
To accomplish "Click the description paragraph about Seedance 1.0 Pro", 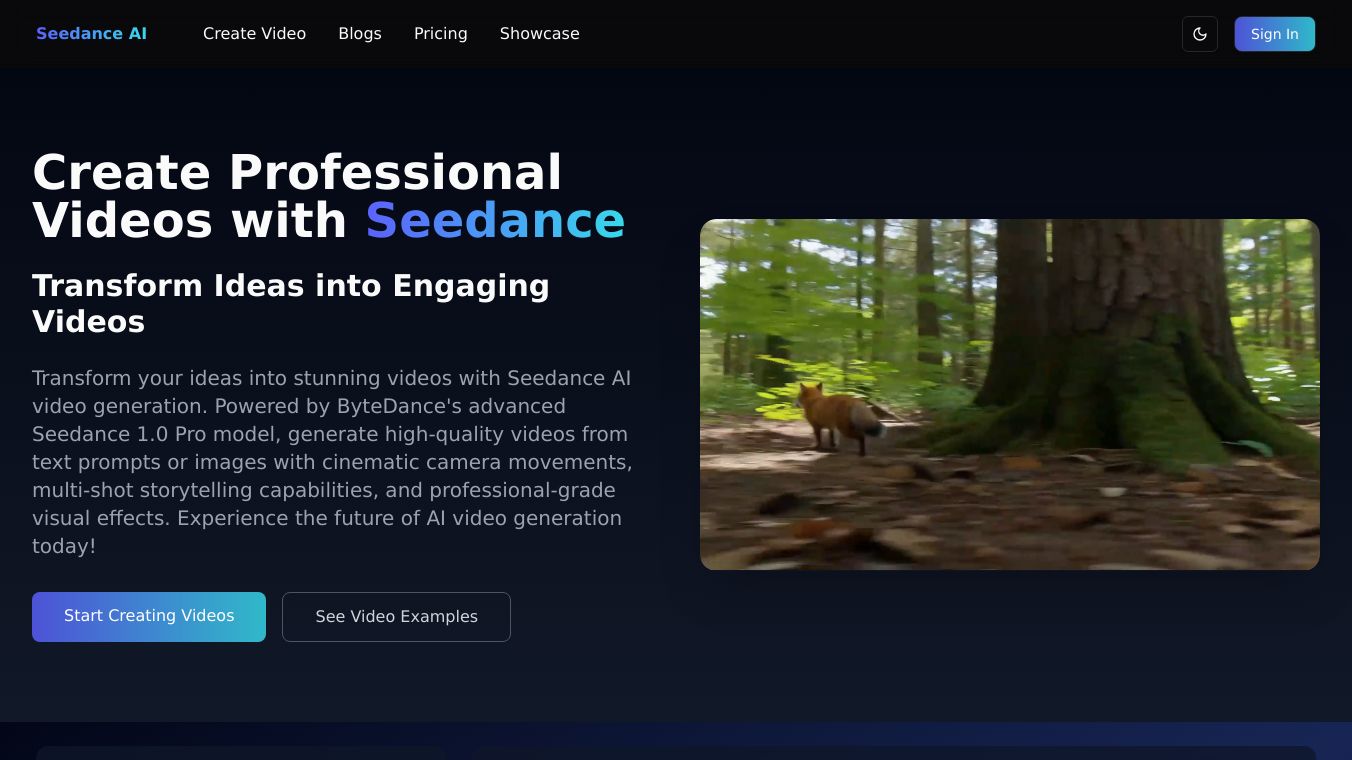I will pos(332,462).
